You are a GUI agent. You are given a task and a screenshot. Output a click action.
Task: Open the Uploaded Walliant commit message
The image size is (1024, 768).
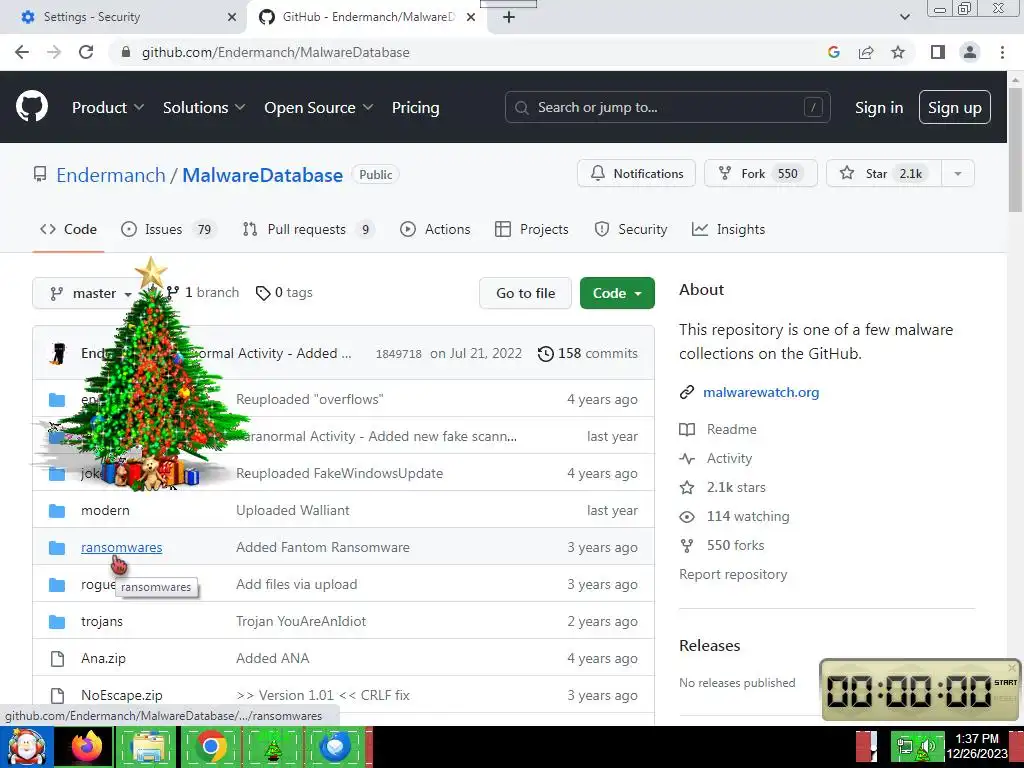[x=293, y=510]
